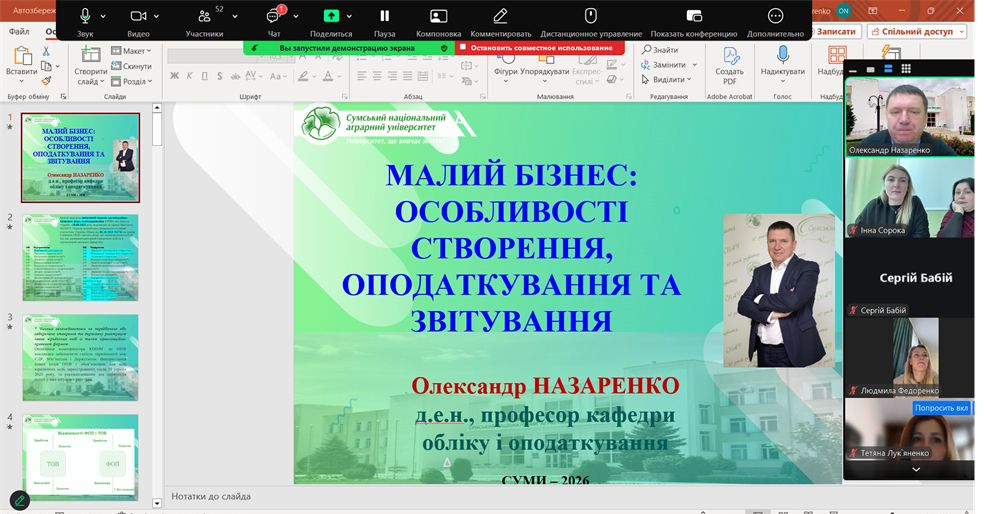Viewport: 984px width, 514px height.
Task: Open Zoom chat with unread message
Action: 273,16
